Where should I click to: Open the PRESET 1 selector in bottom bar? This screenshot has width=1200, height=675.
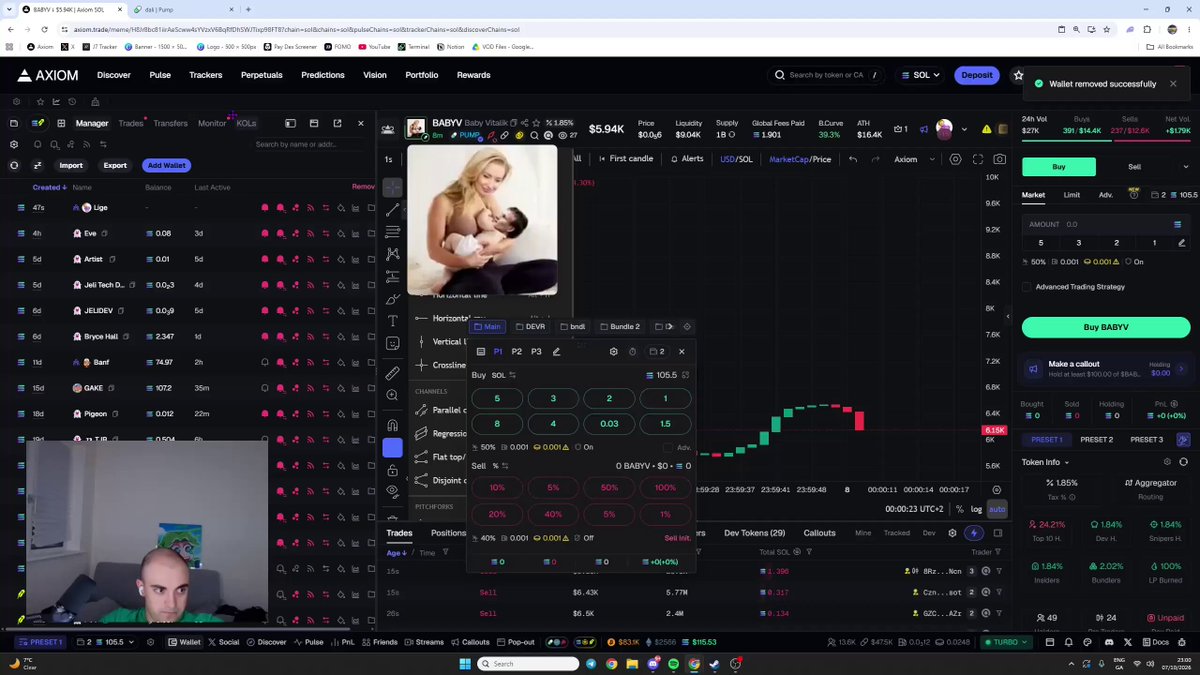click(39, 642)
